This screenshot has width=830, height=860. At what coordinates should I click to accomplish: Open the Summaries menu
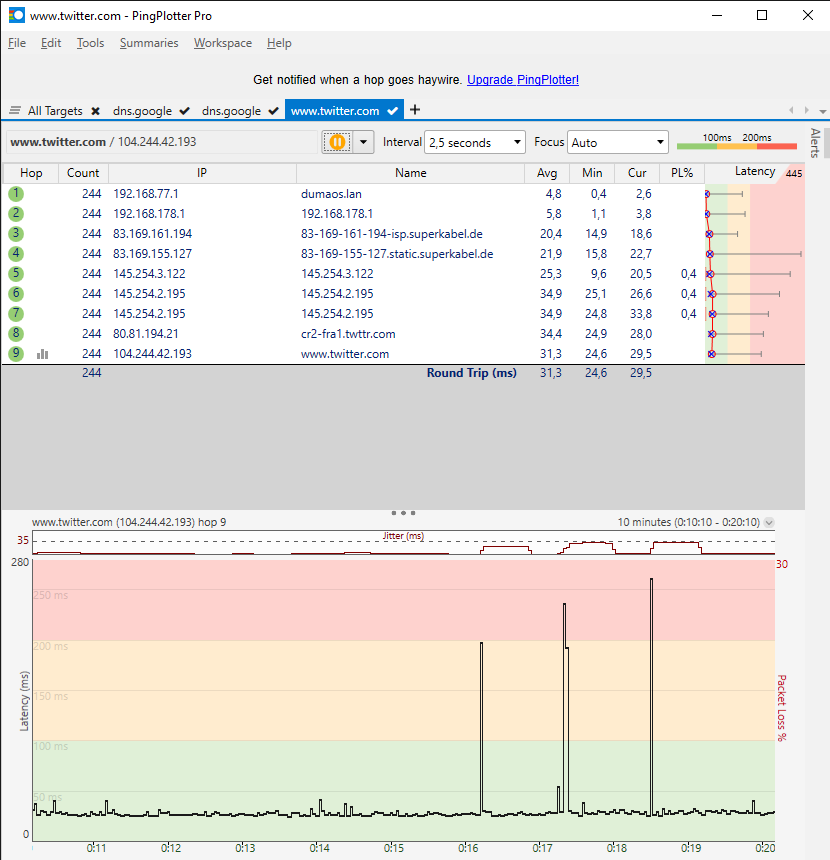point(149,43)
